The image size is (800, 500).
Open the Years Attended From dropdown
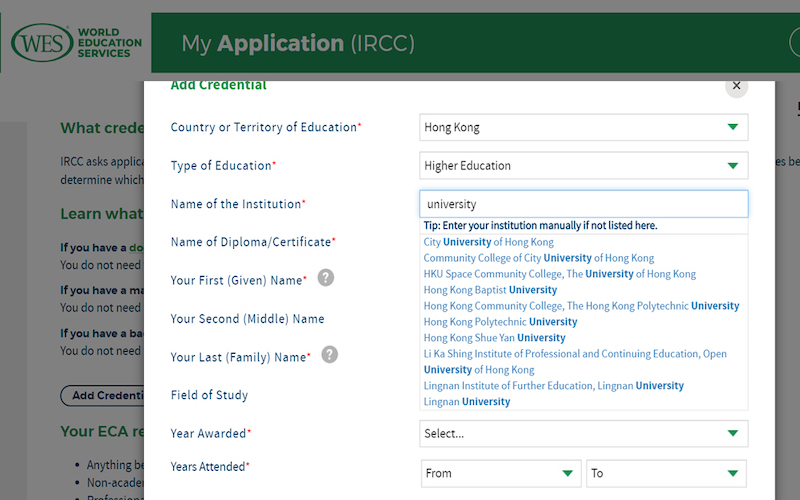pyautogui.click(x=501, y=473)
